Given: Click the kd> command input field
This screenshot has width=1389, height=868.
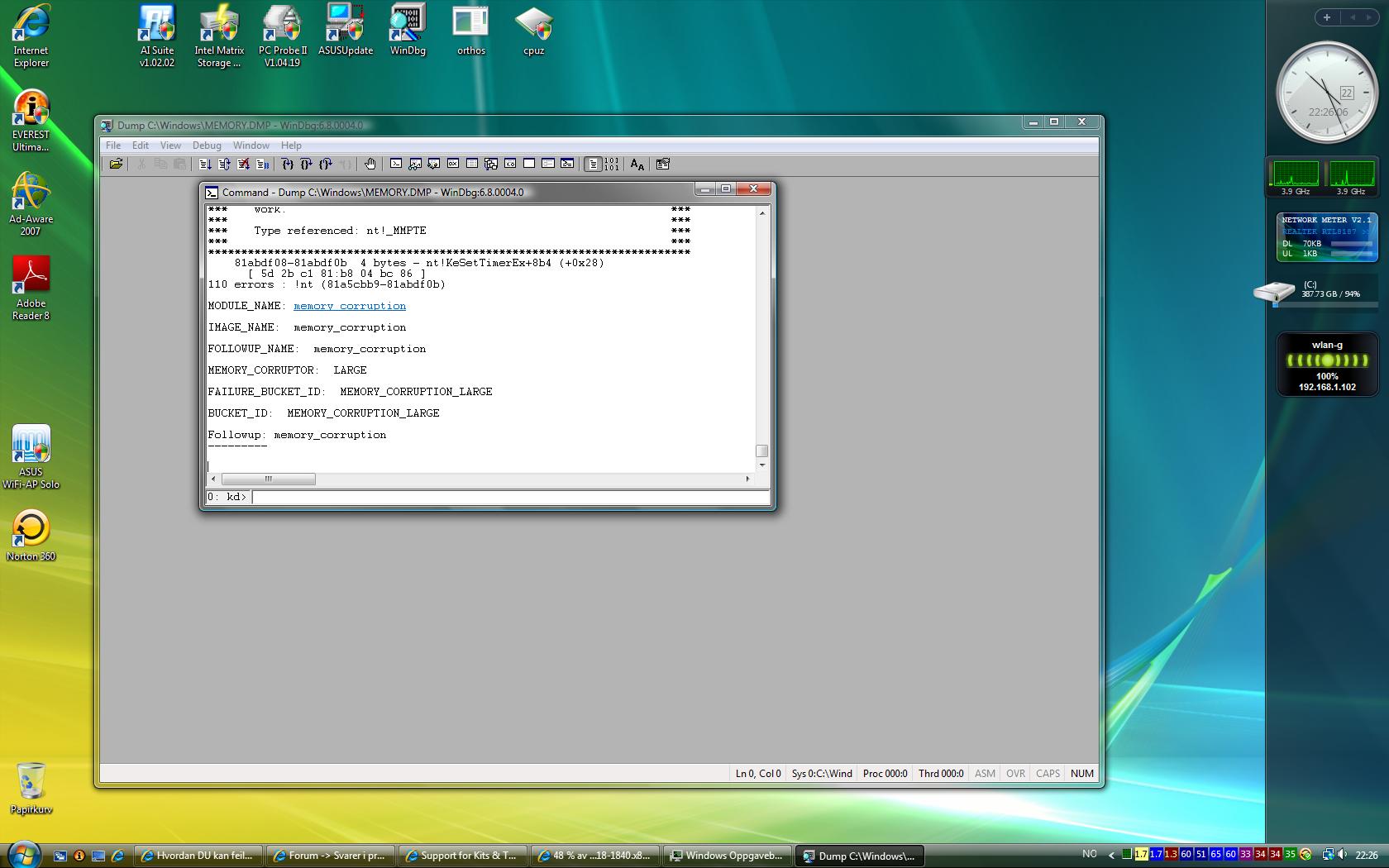Looking at the screenshot, I should pyautogui.click(x=510, y=497).
